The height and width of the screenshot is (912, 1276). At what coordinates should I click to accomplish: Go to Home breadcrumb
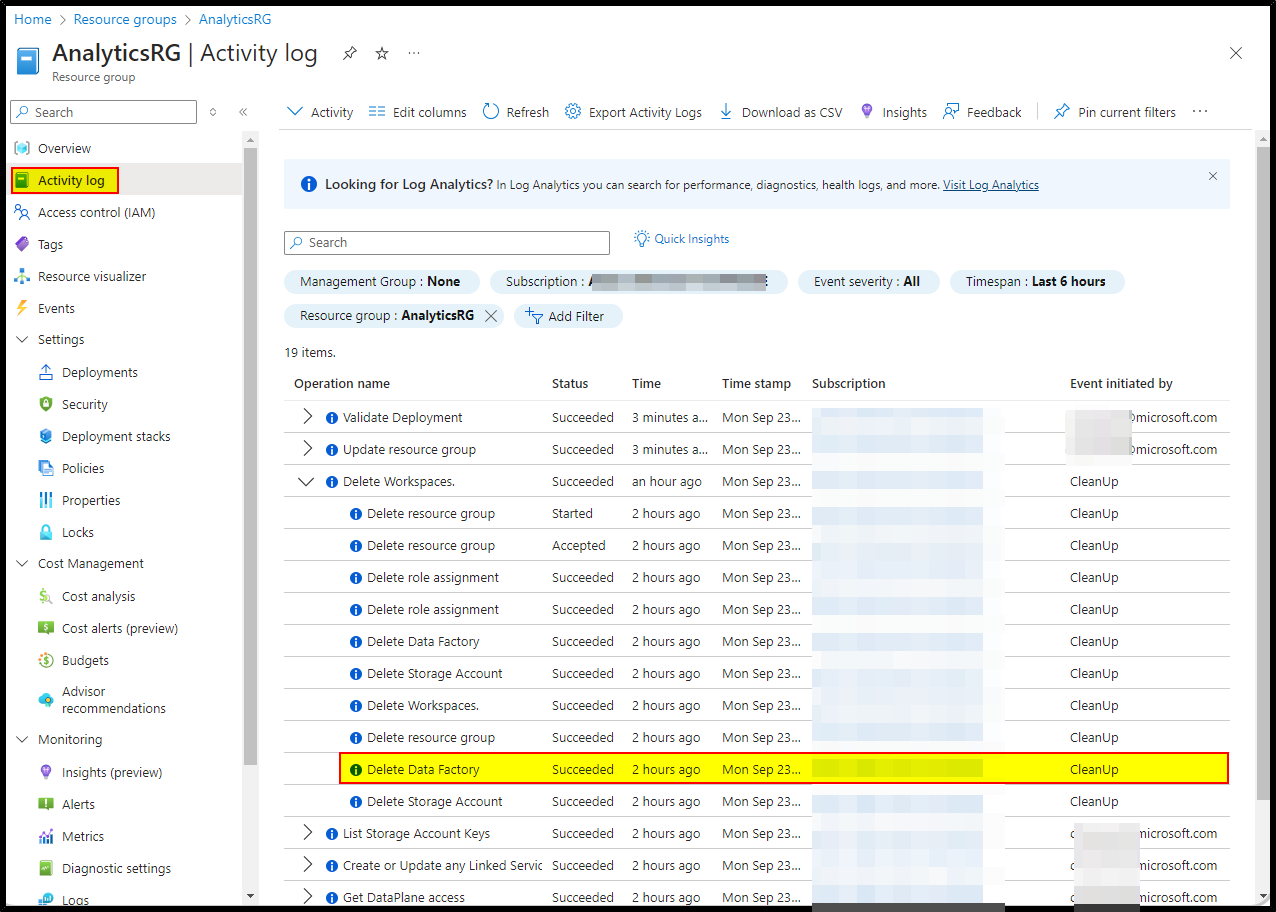point(32,19)
